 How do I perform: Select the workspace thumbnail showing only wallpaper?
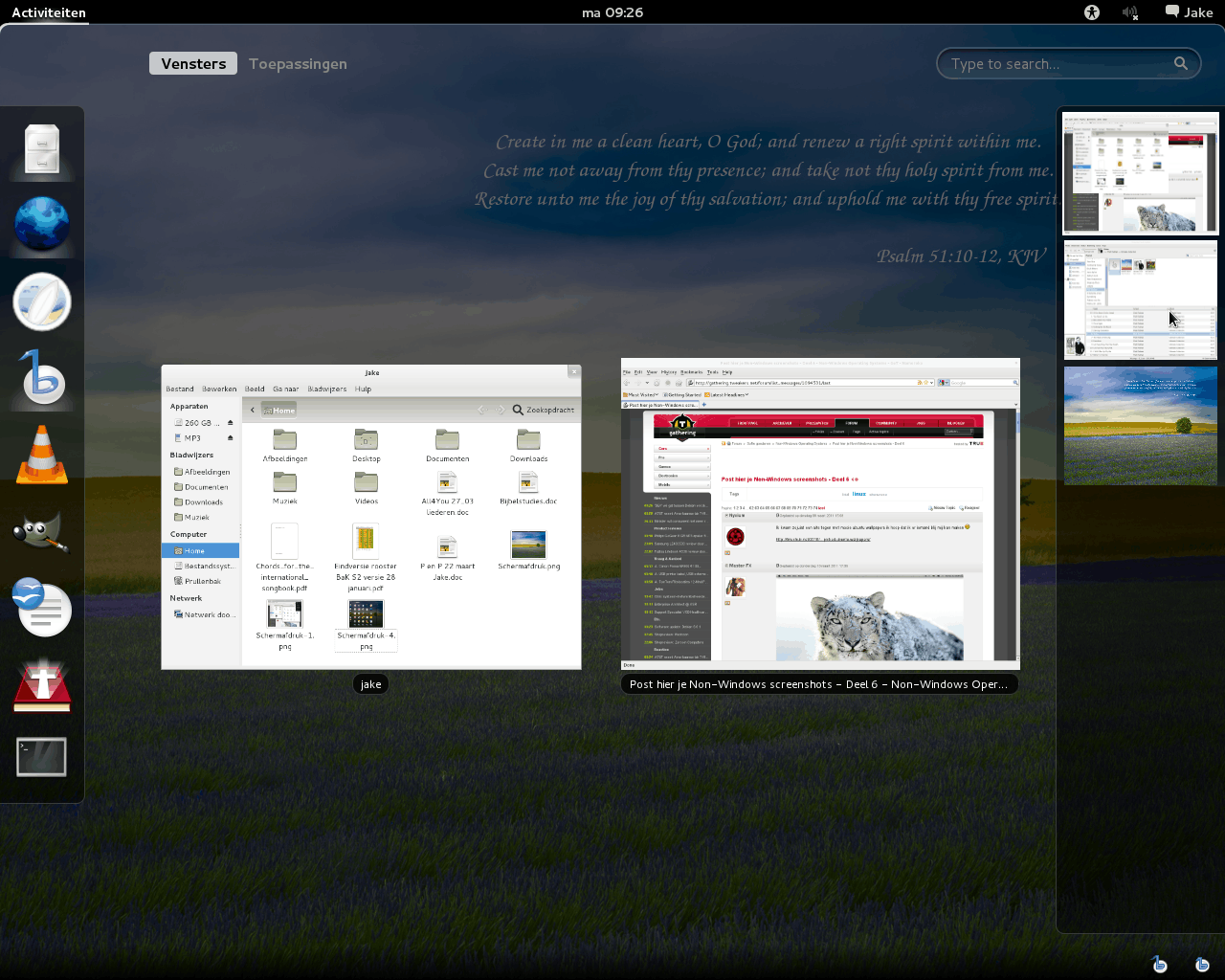[1141, 426]
